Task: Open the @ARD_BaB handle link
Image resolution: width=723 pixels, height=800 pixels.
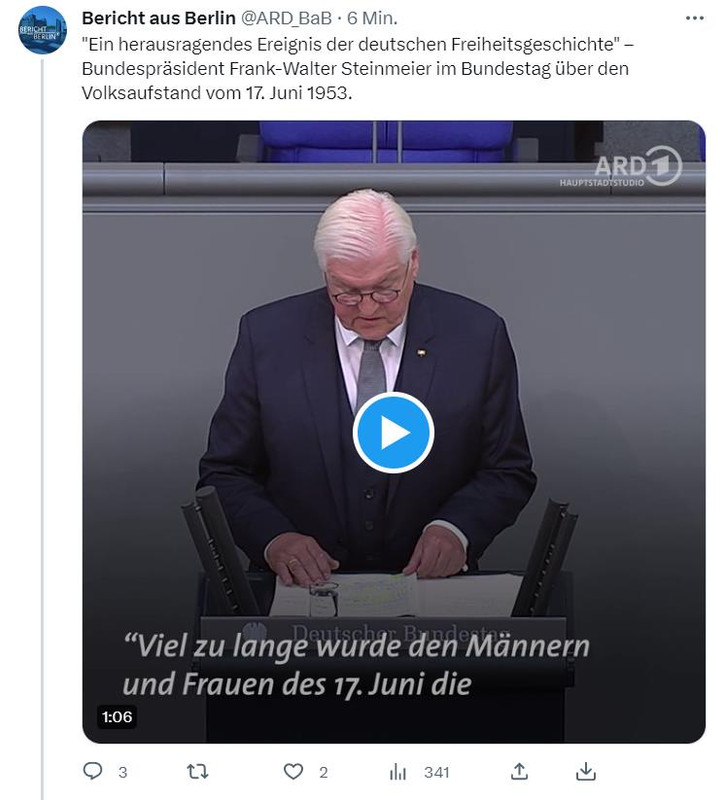Action: (286, 18)
